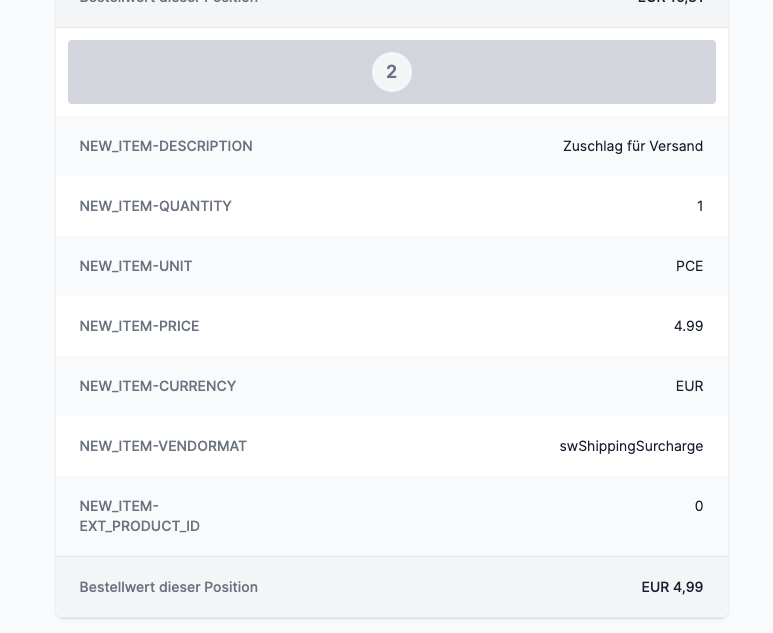Screen dimensions: 773x633
Task: Select the NEW_ITEM-QUANTITY label
Action: pyautogui.click(x=155, y=206)
